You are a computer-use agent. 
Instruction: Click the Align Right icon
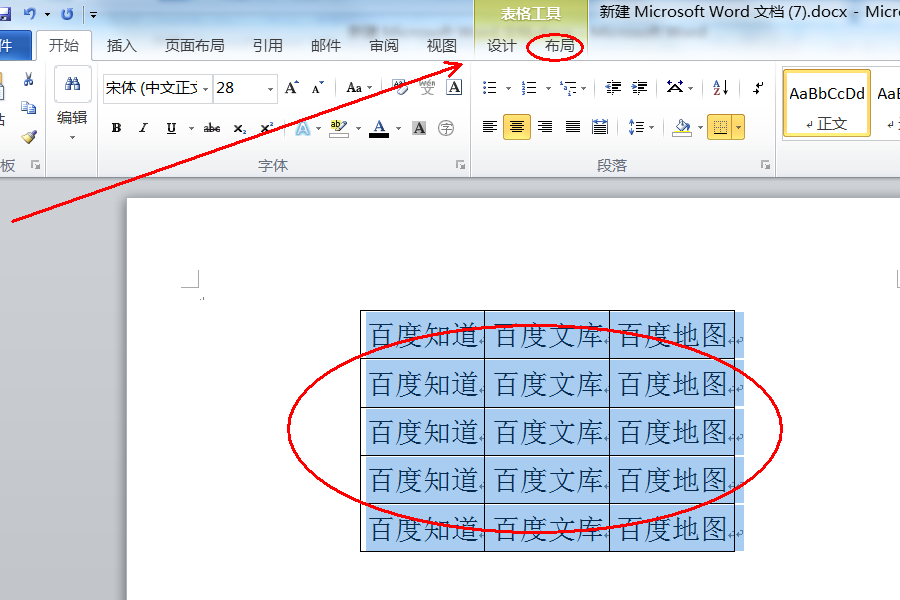545,127
